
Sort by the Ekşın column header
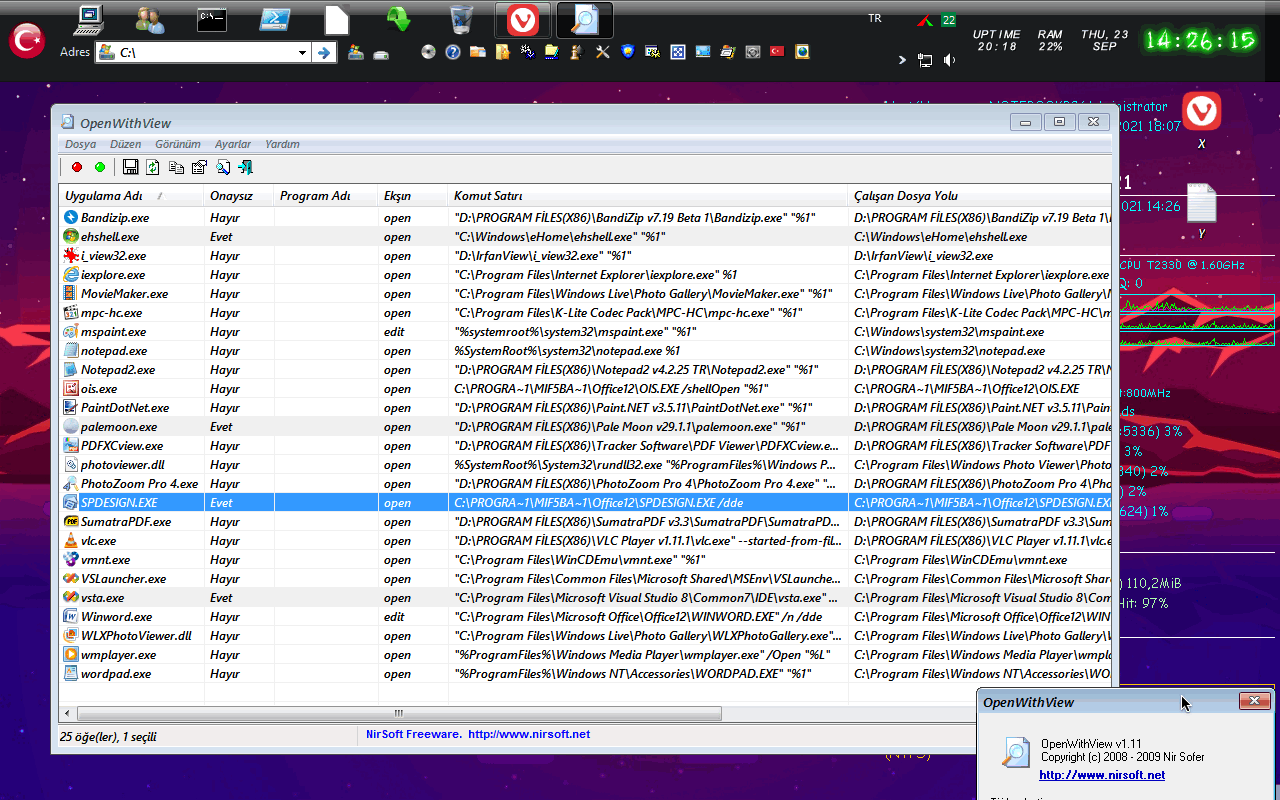pos(413,196)
